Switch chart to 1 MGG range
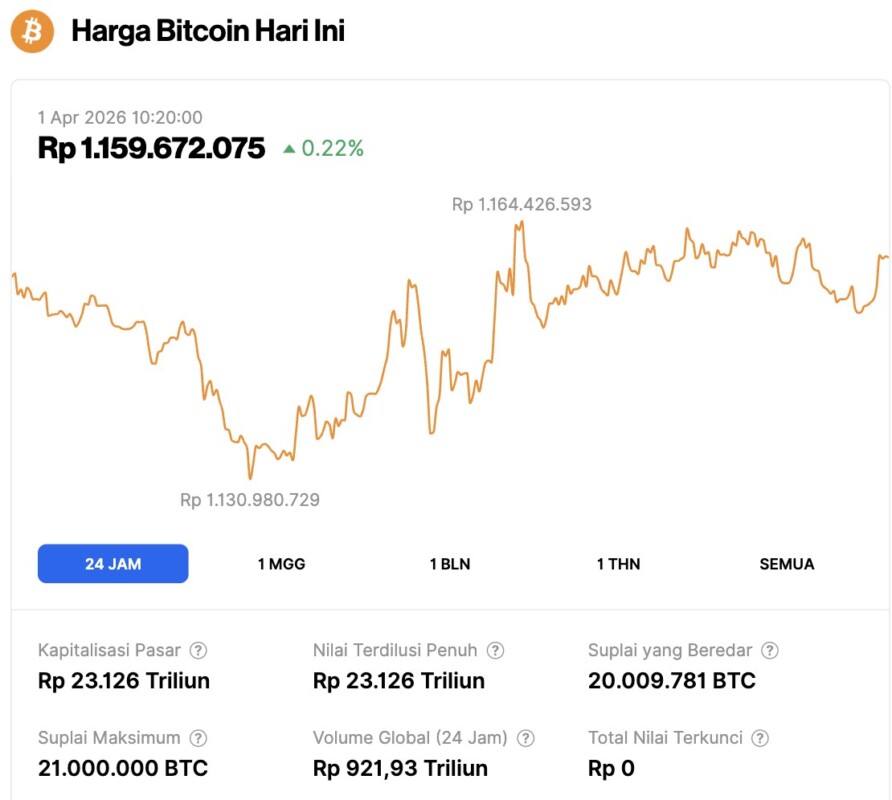 (x=281, y=564)
